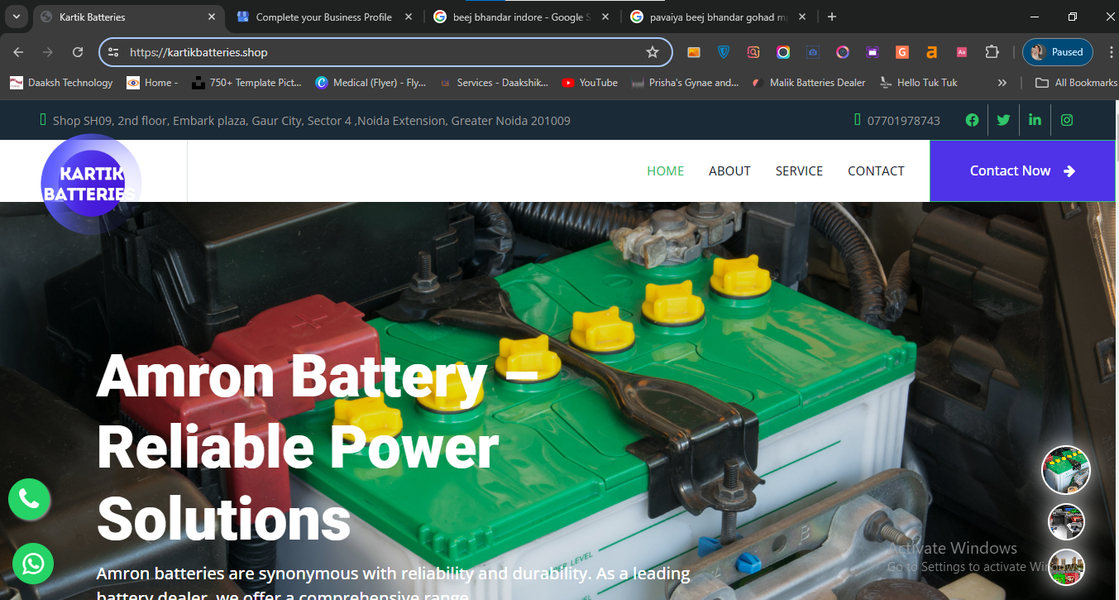
Task: Click the orange picture extension icon
Action: click(x=694, y=52)
